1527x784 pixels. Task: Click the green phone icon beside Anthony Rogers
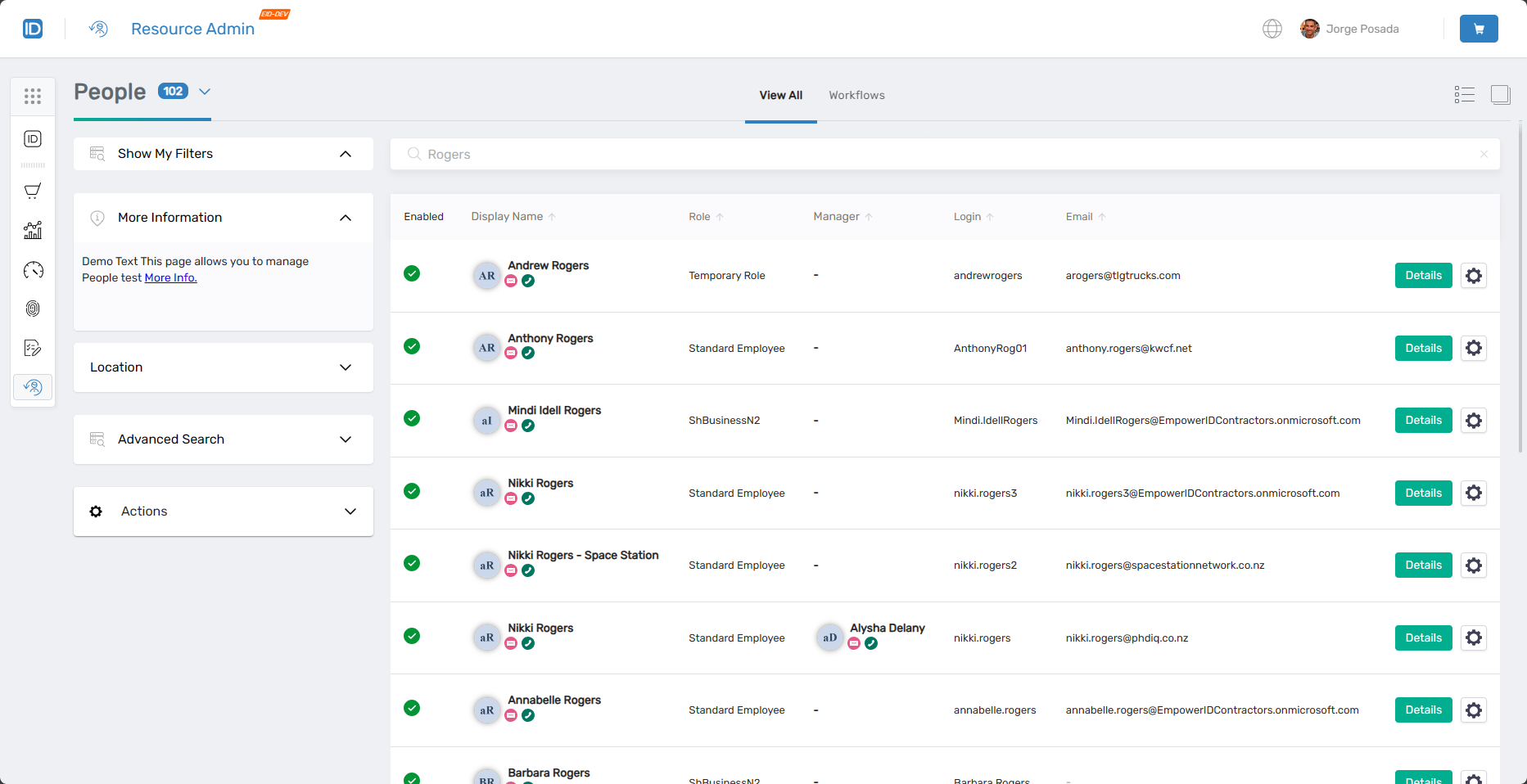(x=529, y=354)
